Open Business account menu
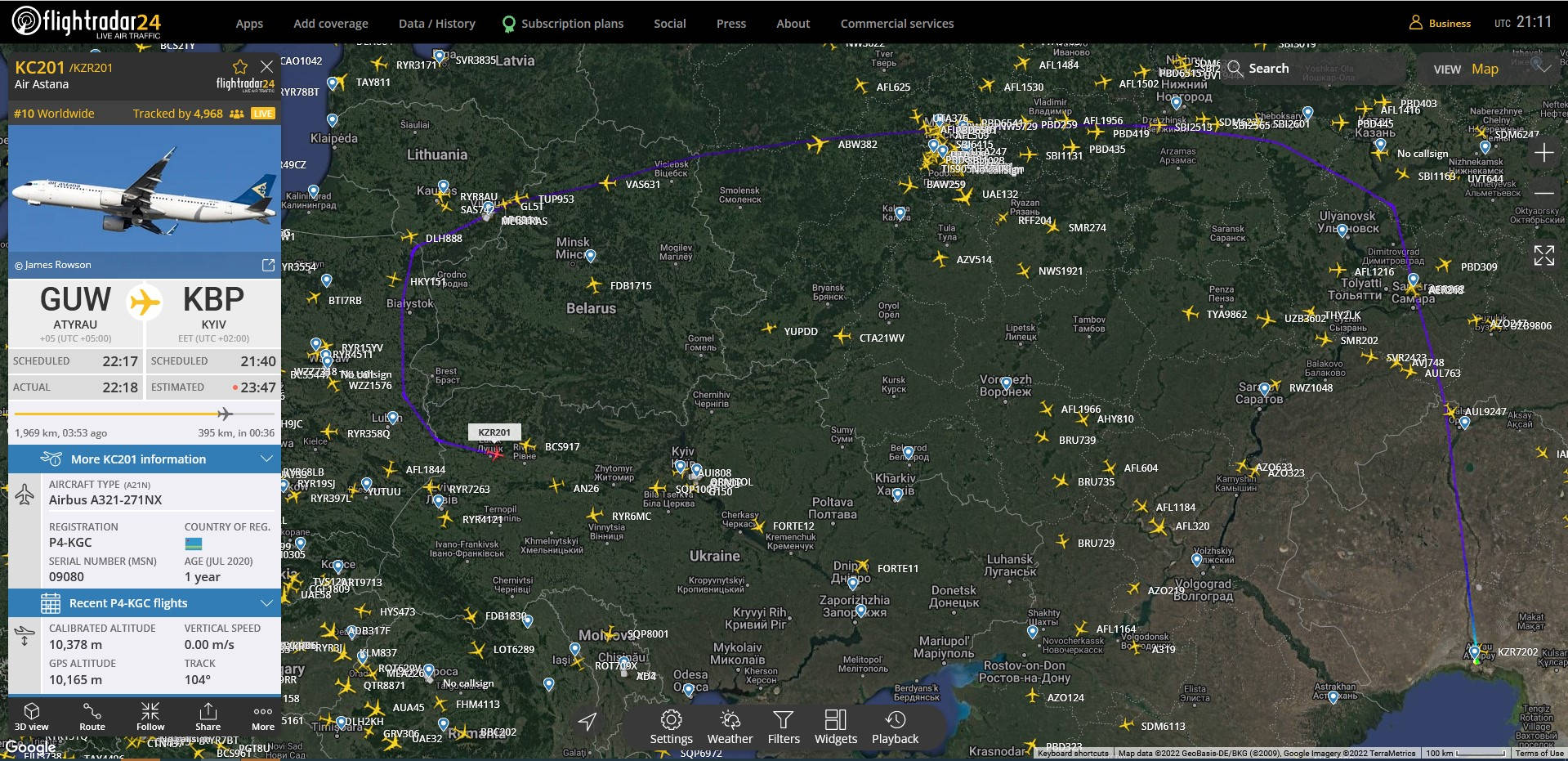The width and height of the screenshot is (1568, 761). click(1440, 23)
